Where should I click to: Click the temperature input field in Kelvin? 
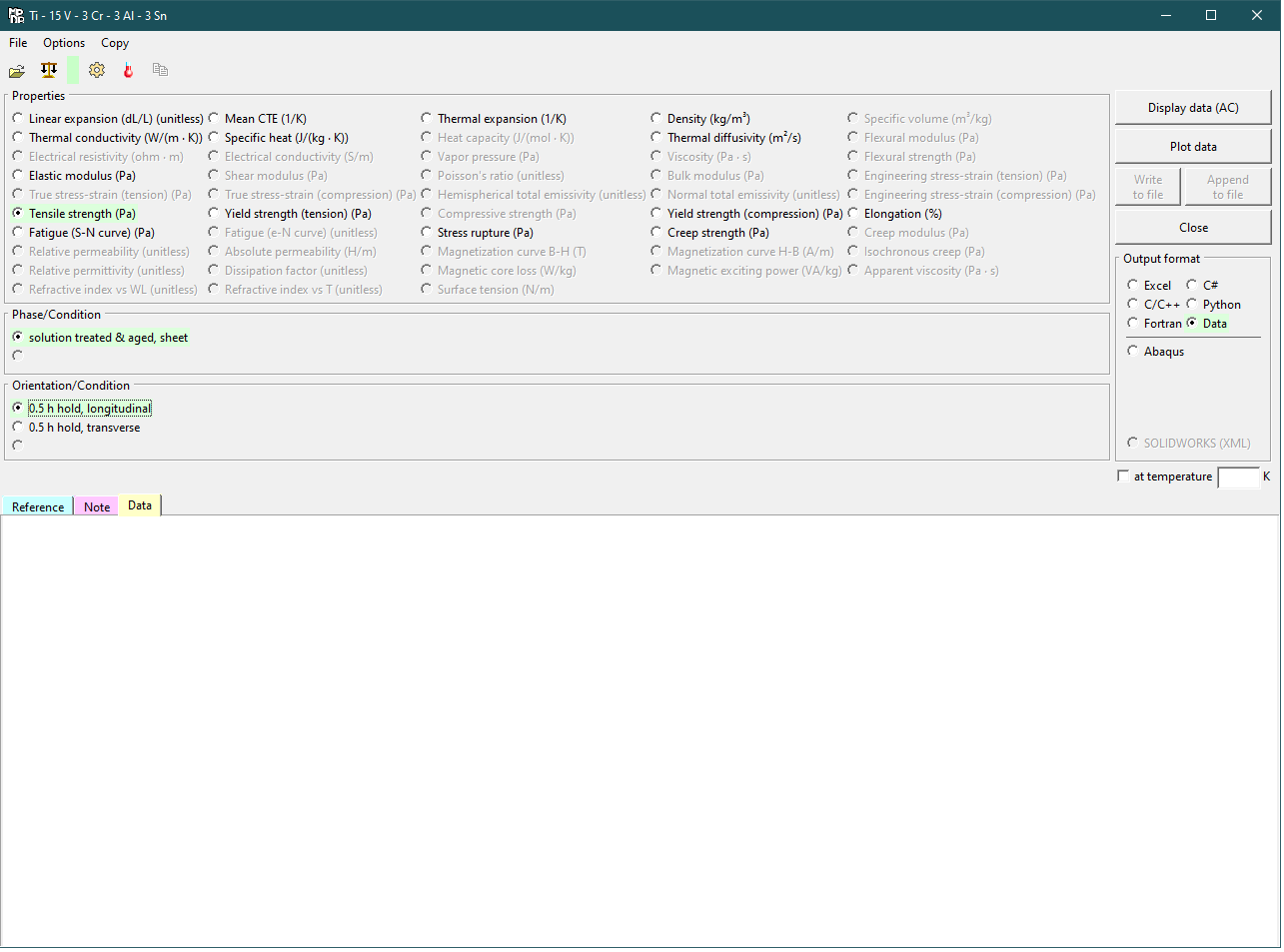(x=1238, y=477)
